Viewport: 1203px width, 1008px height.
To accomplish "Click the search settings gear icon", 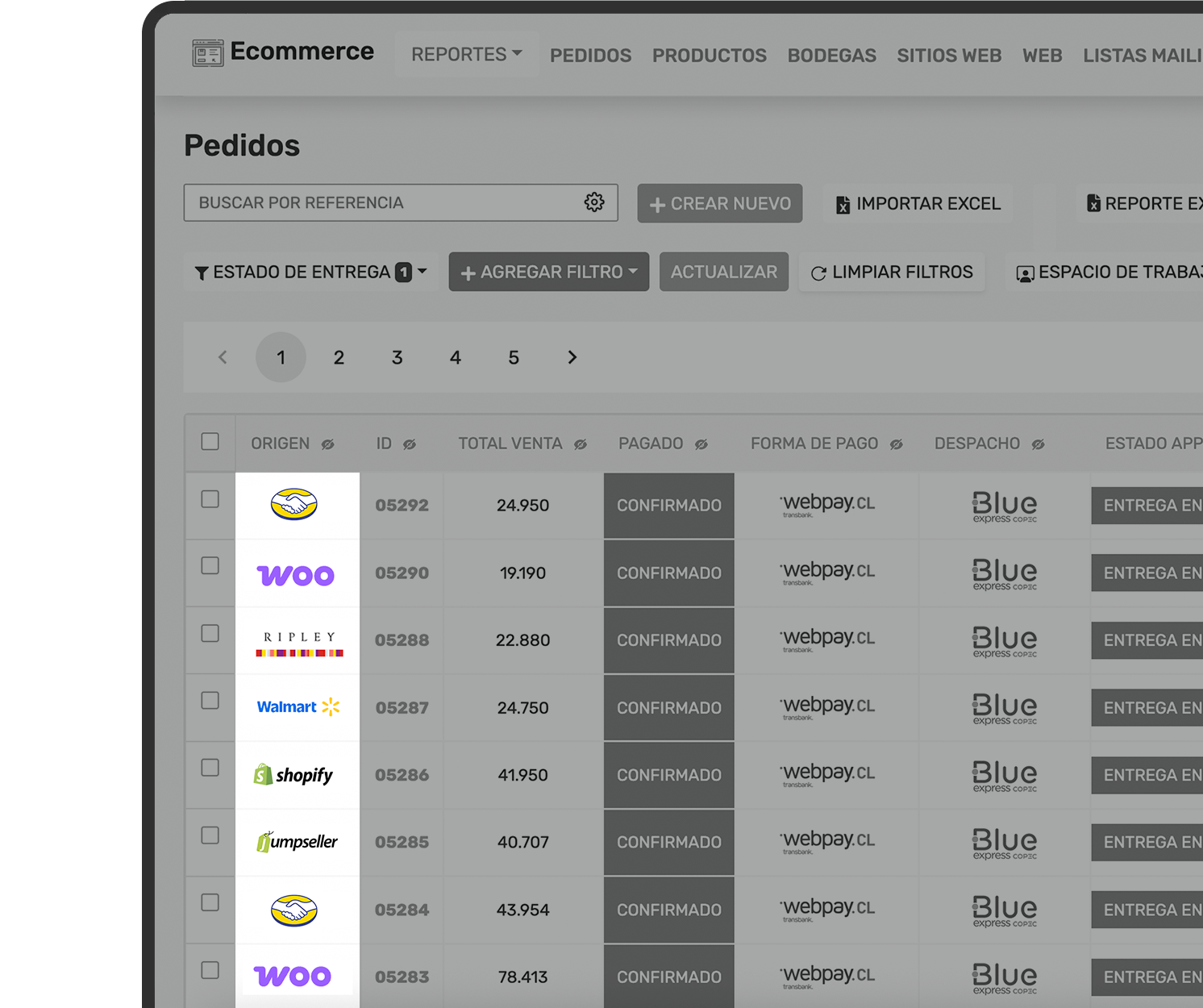I will [x=594, y=202].
